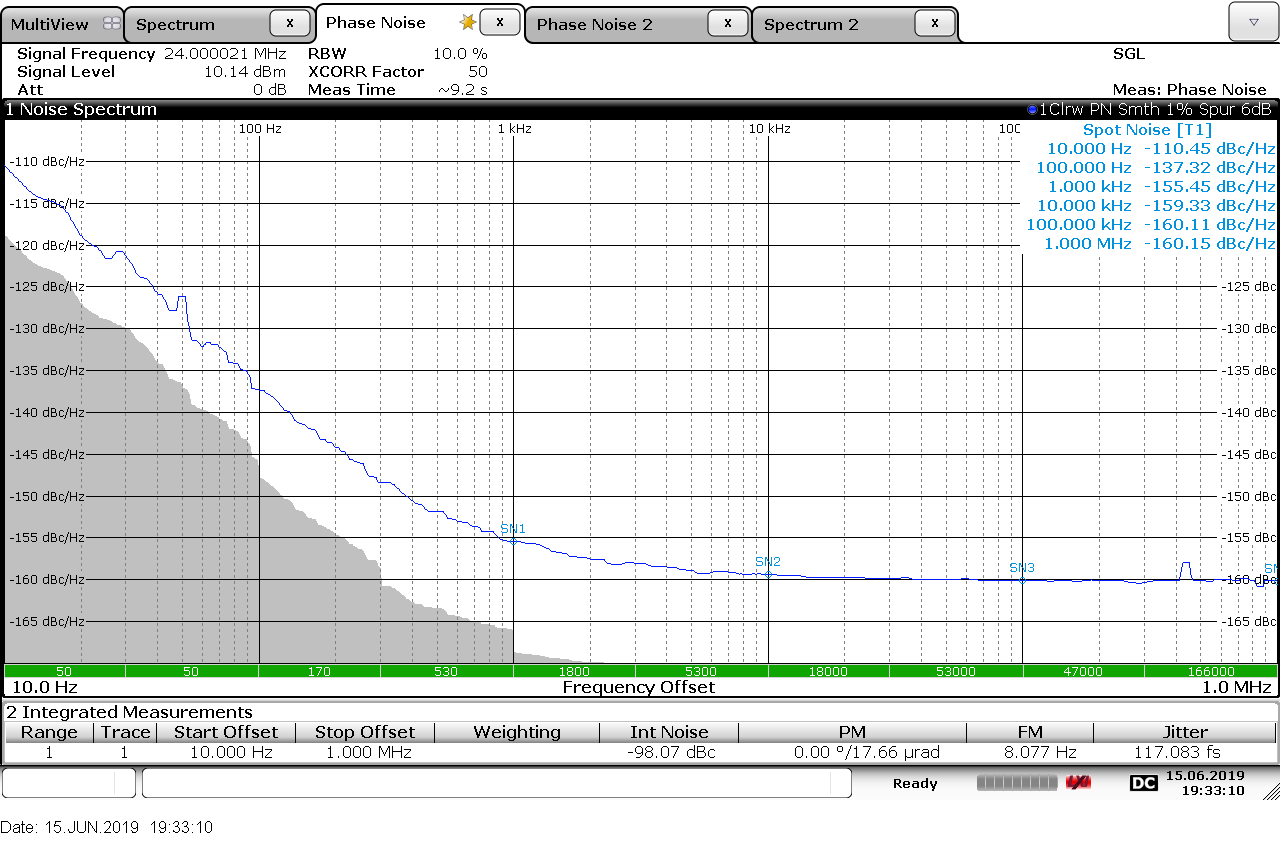Click the 1.000 kHz spot noise row

tap(1162, 187)
